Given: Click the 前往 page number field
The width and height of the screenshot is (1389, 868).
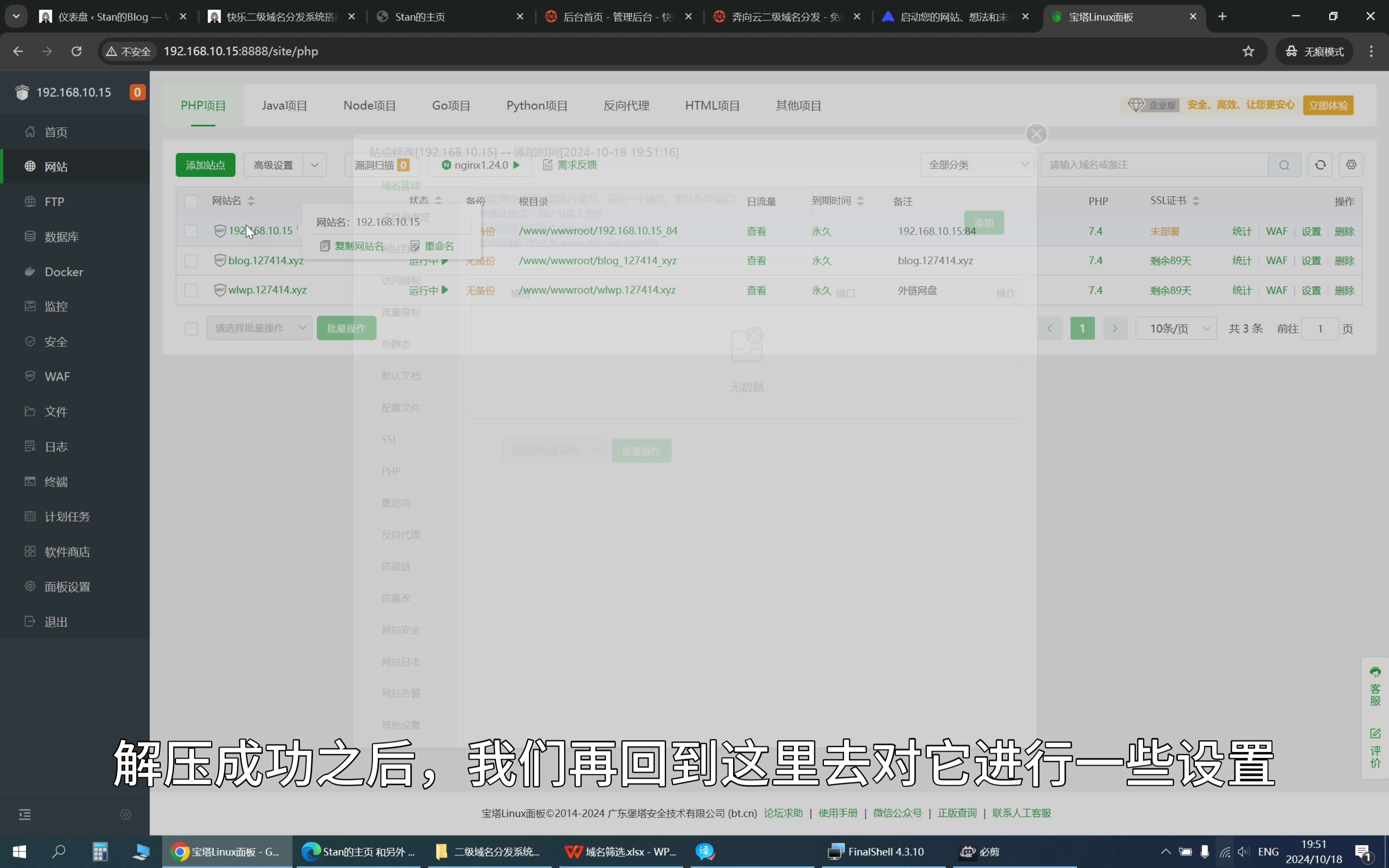Looking at the screenshot, I should (1319, 328).
